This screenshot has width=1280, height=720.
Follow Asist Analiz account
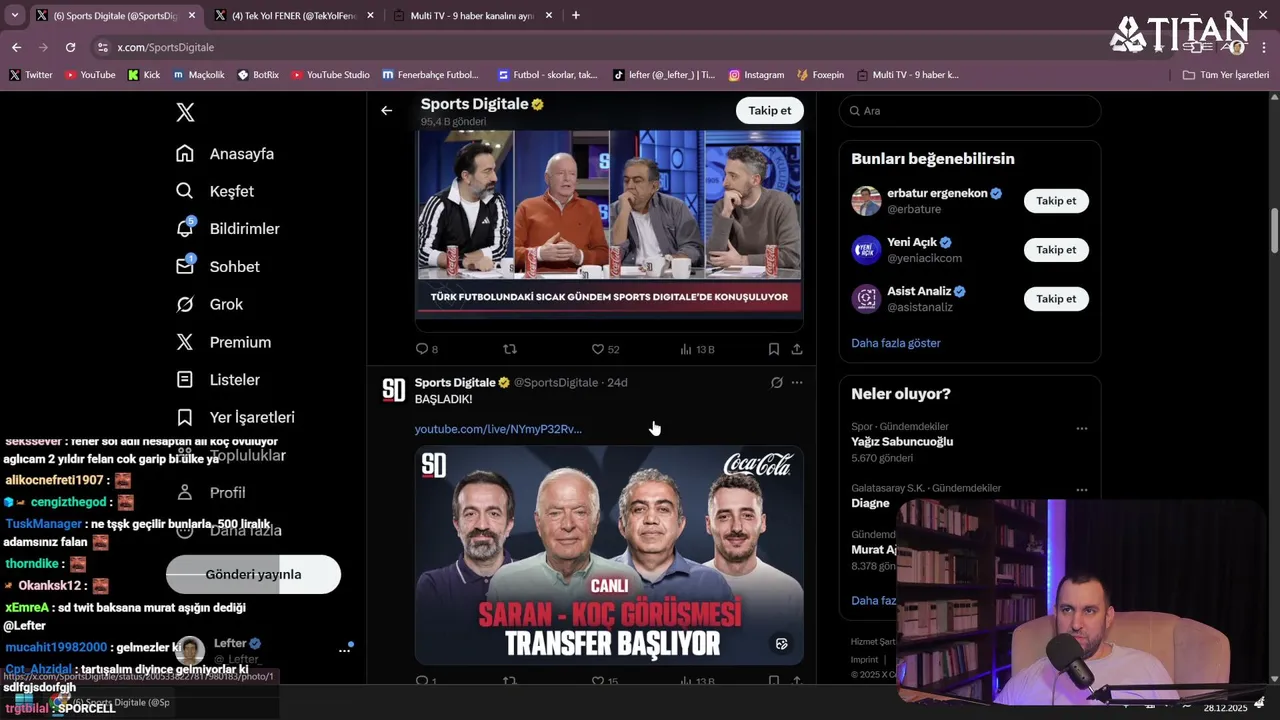pos(1056,299)
